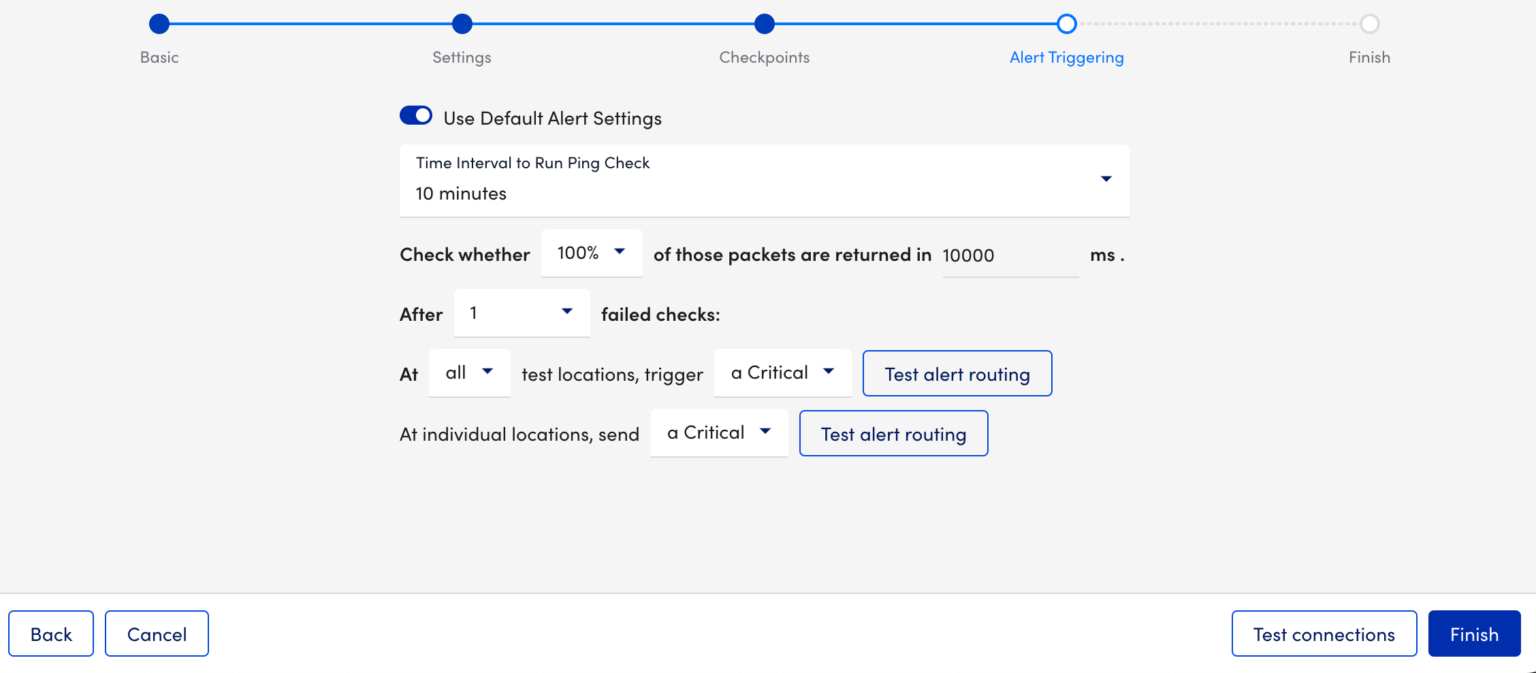Screen dimensions: 1536x673
Task: Toggle Use Default Alert Settings switch
Action: [416, 117]
